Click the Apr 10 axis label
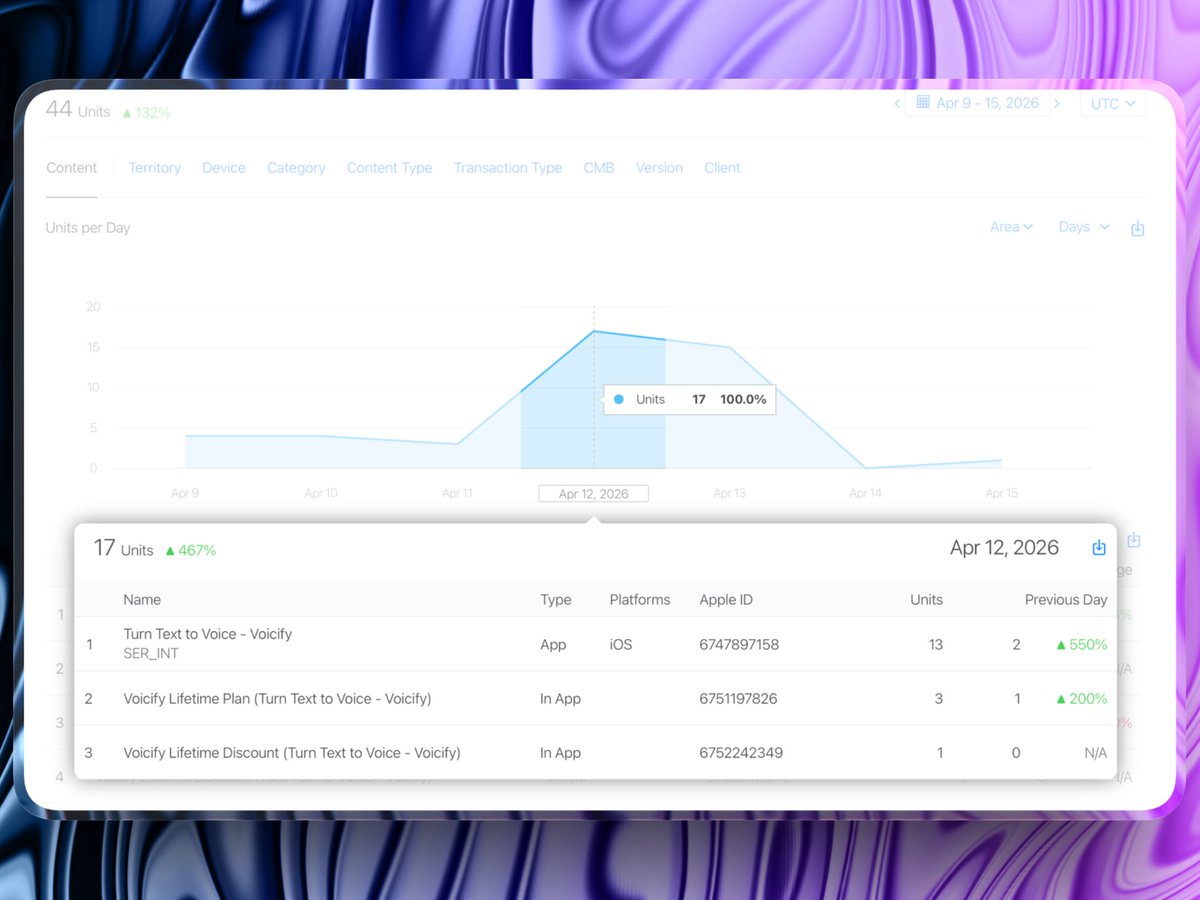This screenshot has height=900, width=1200. (x=321, y=494)
